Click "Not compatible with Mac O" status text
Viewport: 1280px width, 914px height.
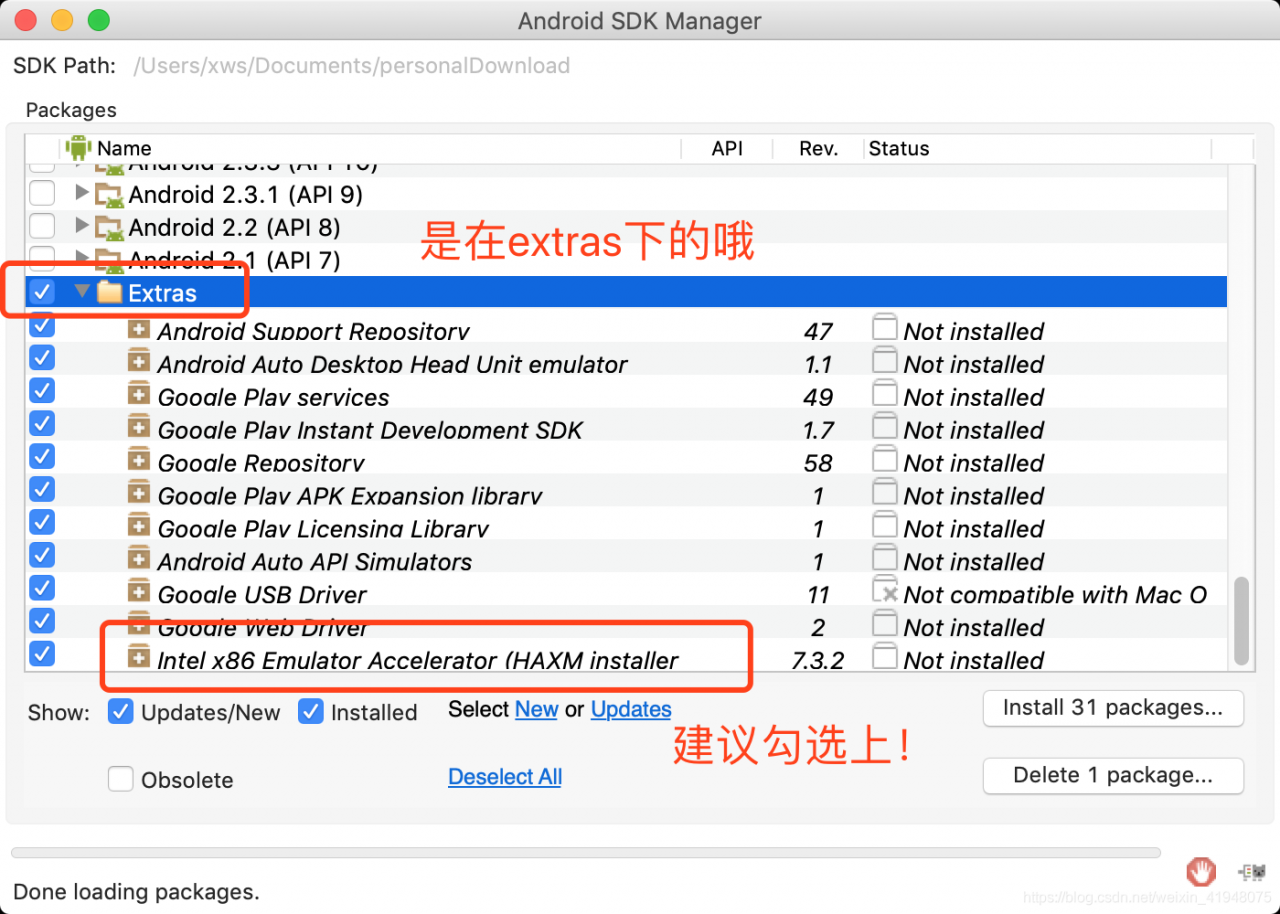[1055, 595]
